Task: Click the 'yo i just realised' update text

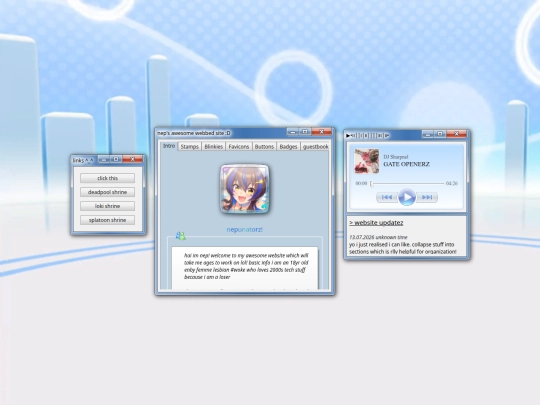Action: coord(402,248)
